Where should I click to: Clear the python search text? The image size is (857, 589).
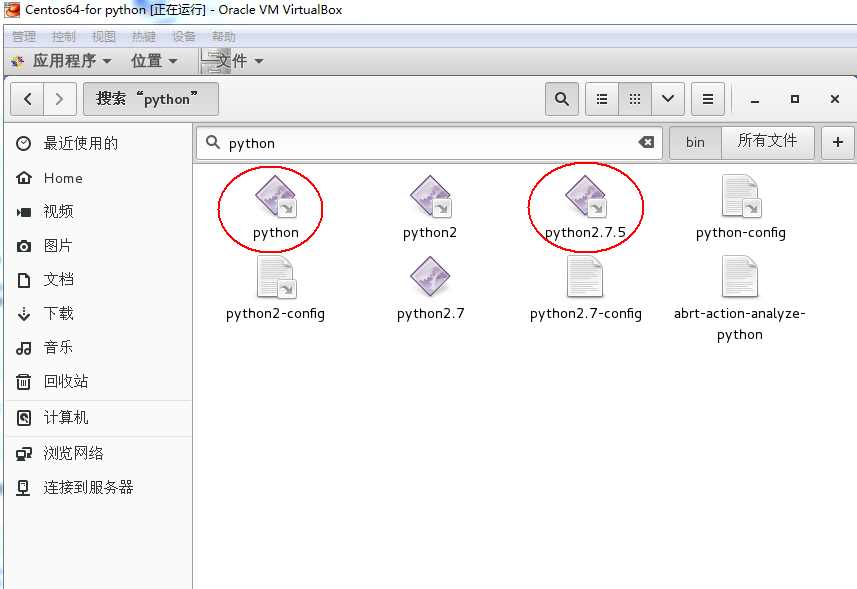pyautogui.click(x=646, y=142)
